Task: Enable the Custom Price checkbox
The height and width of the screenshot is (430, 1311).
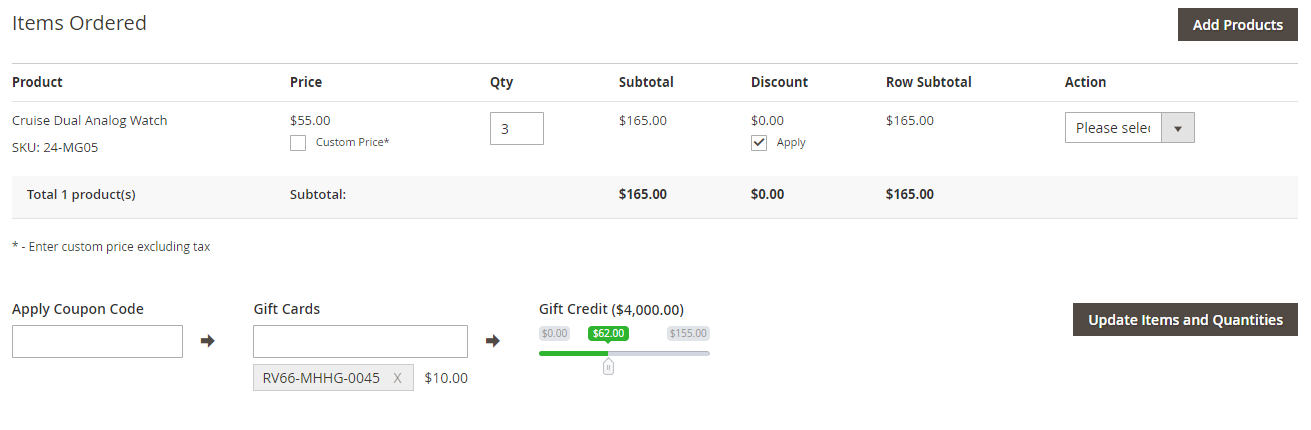Action: [298, 143]
